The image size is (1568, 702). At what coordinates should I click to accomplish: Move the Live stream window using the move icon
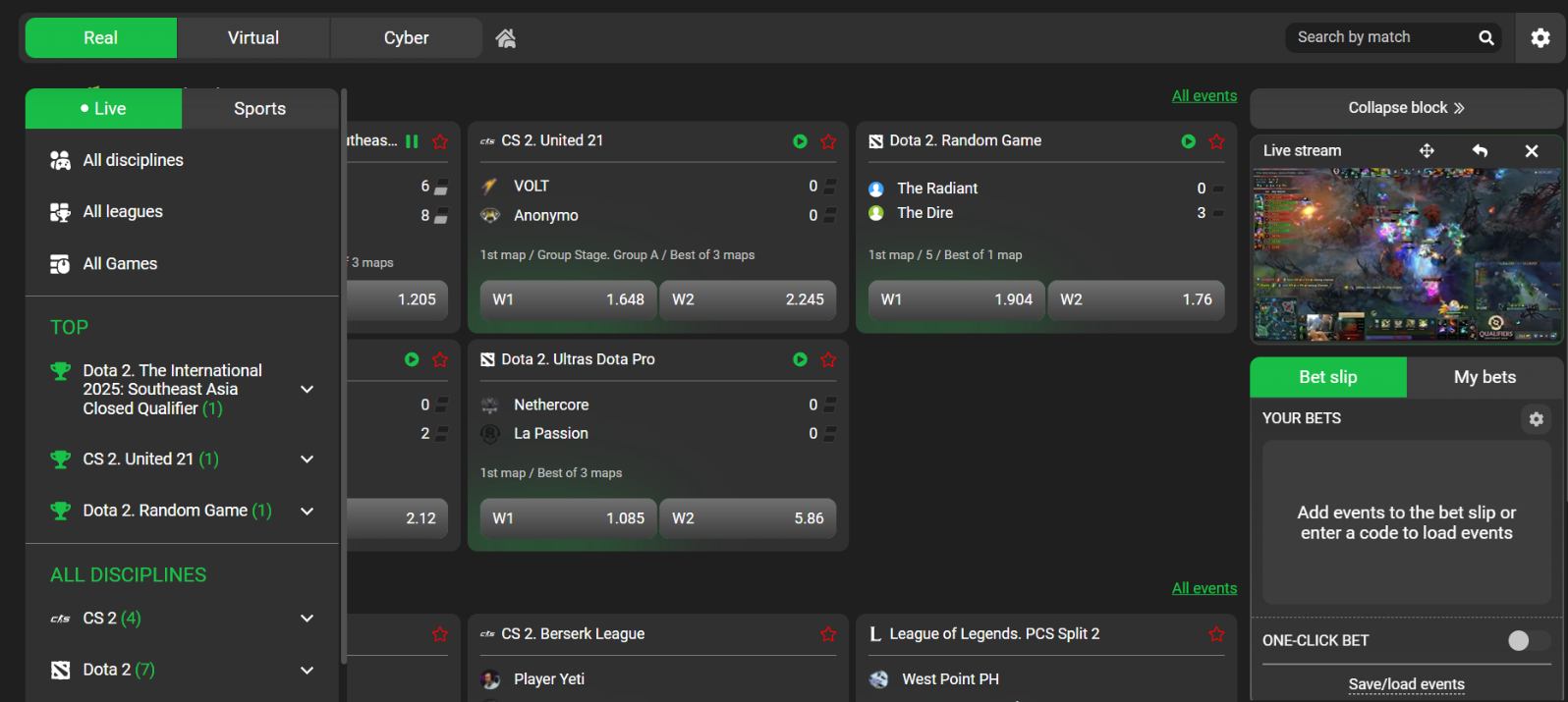point(1427,151)
